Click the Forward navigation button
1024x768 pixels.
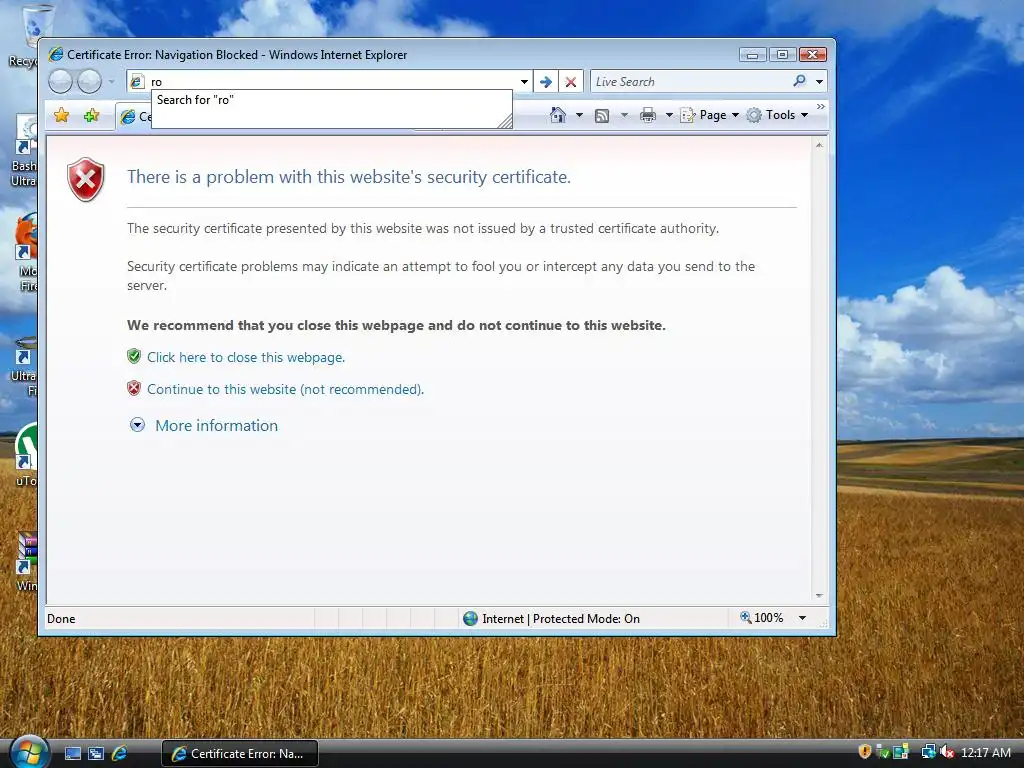pyautogui.click(x=89, y=82)
